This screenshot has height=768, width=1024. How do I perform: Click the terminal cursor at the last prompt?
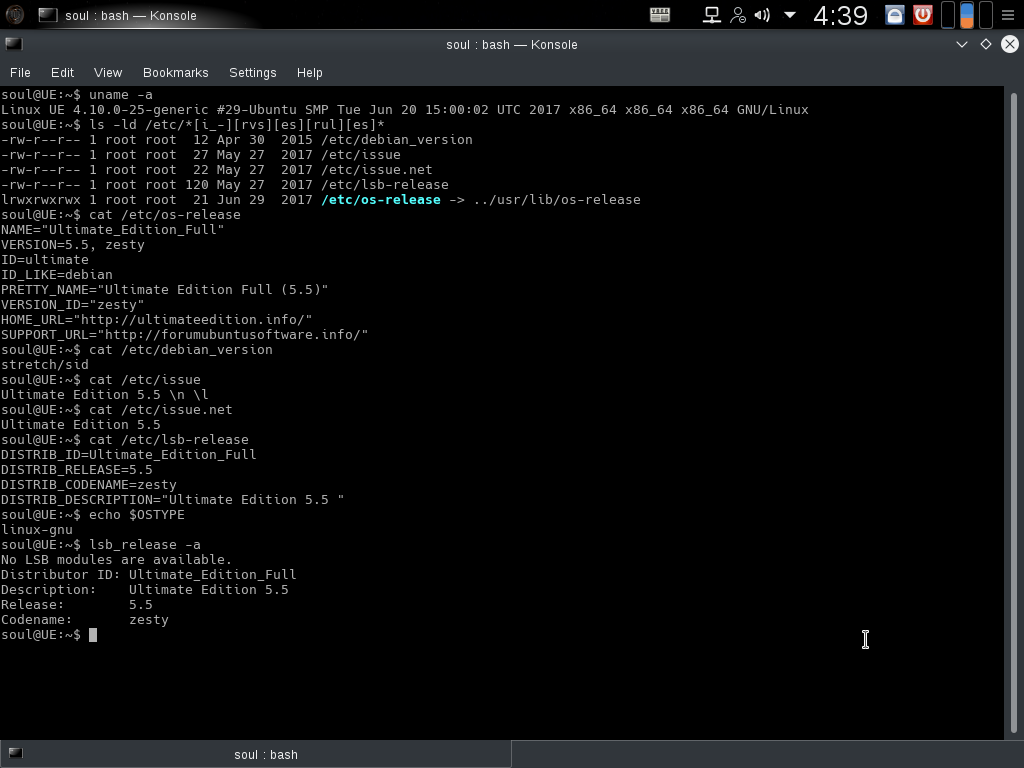(x=93, y=635)
